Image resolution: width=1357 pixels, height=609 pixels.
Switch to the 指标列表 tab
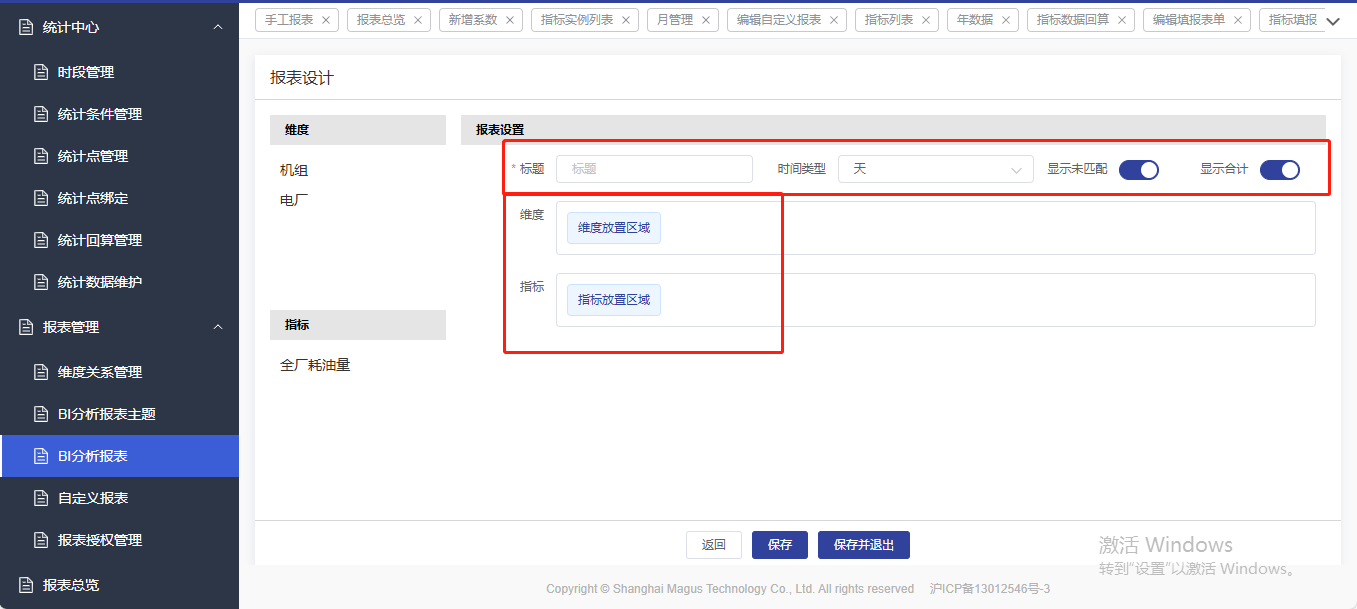(888, 20)
